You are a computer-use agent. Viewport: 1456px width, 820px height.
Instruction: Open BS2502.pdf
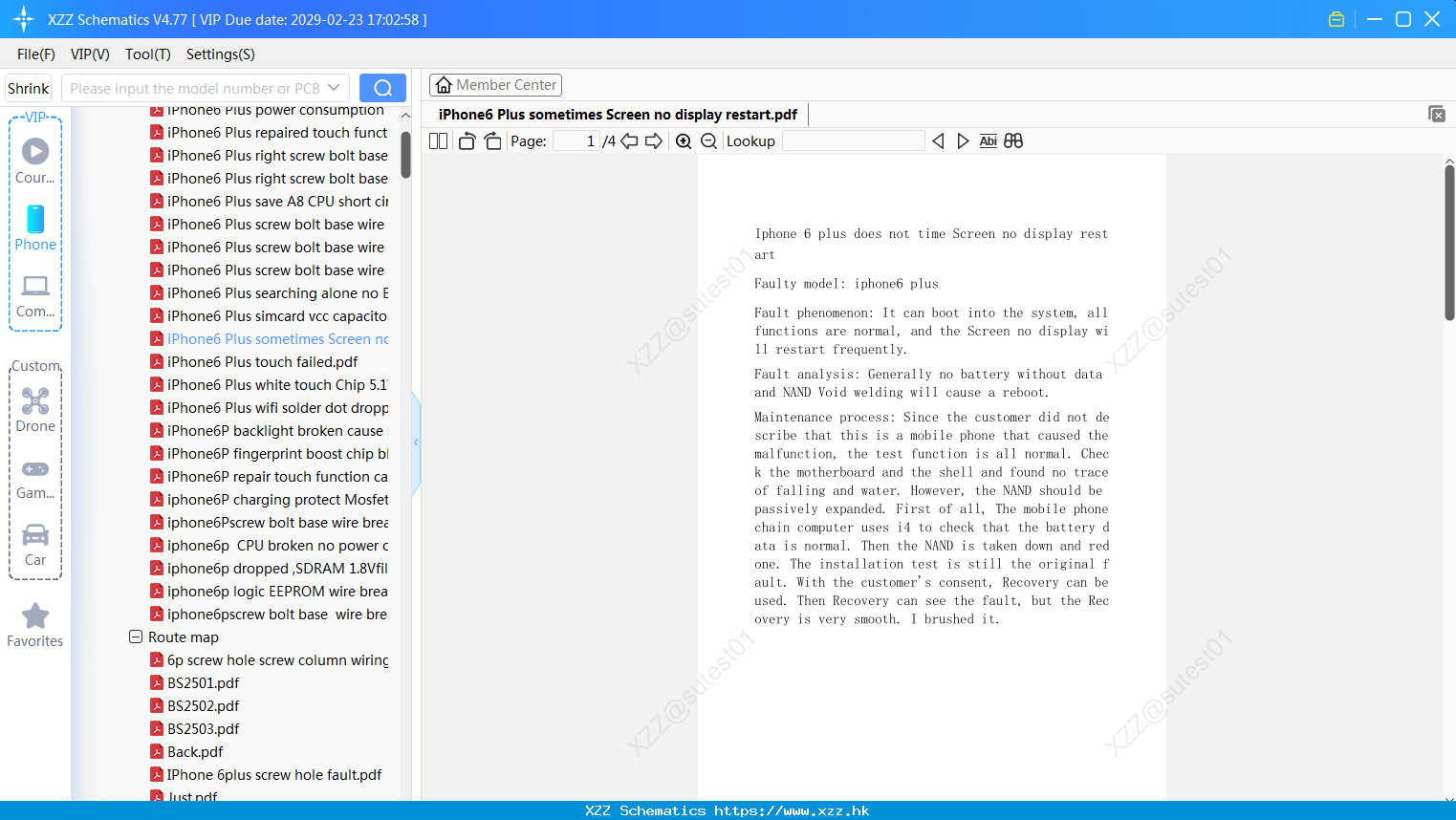click(195, 705)
